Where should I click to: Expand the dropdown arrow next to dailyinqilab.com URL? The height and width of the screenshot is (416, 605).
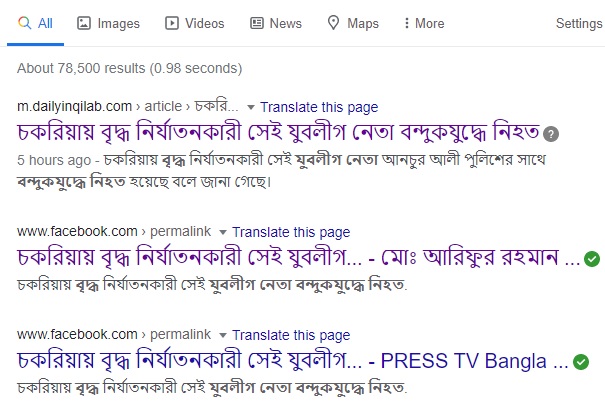coord(251,107)
